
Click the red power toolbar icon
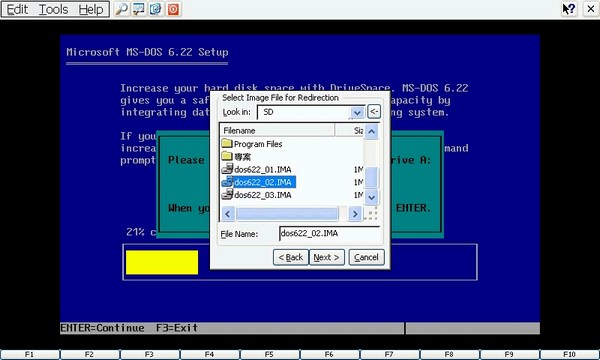[173, 9]
